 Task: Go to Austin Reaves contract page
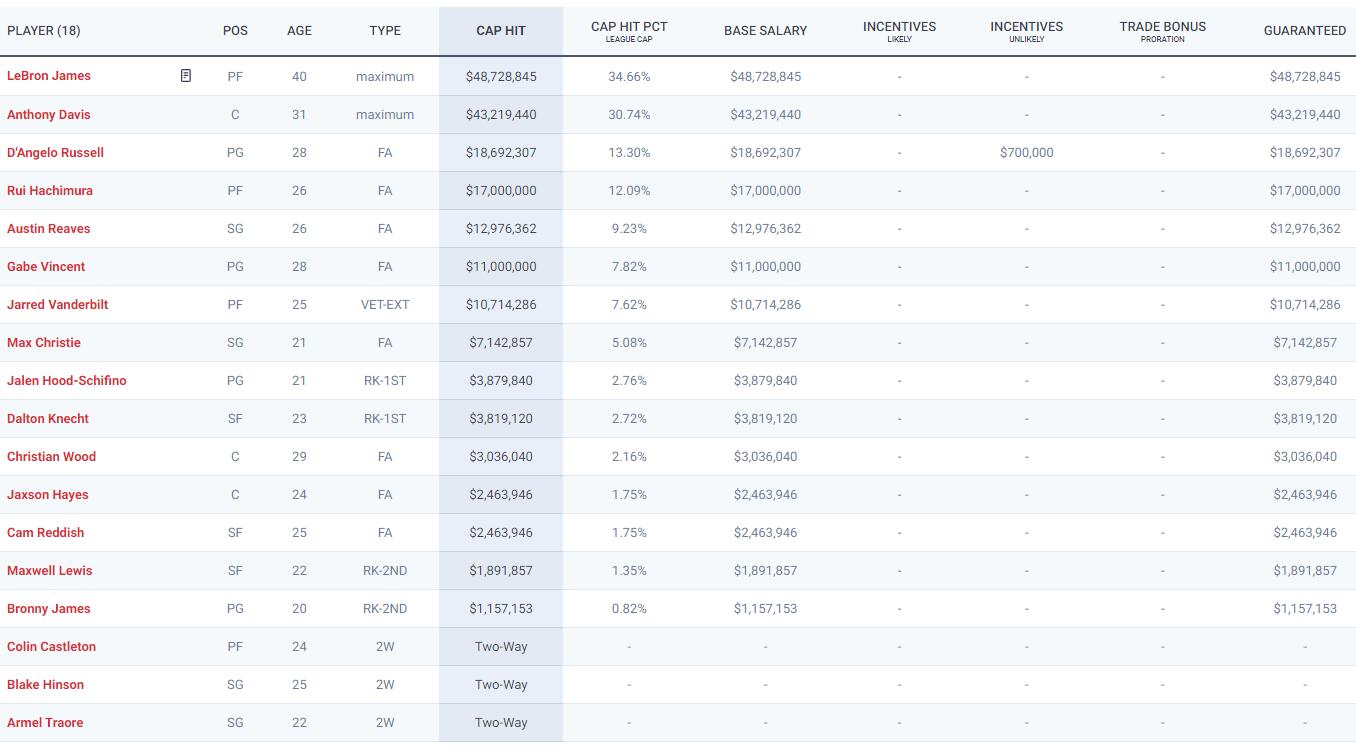click(49, 228)
